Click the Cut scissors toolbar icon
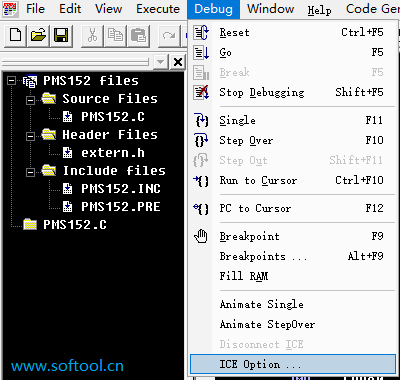This screenshot has width=400, height=380. (x=92, y=35)
